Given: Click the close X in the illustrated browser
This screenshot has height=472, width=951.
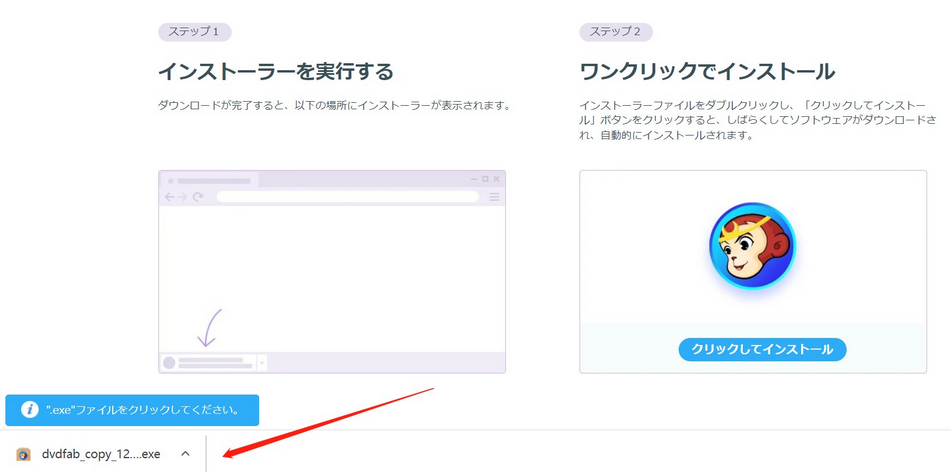Looking at the screenshot, I should pyautogui.click(x=496, y=179).
